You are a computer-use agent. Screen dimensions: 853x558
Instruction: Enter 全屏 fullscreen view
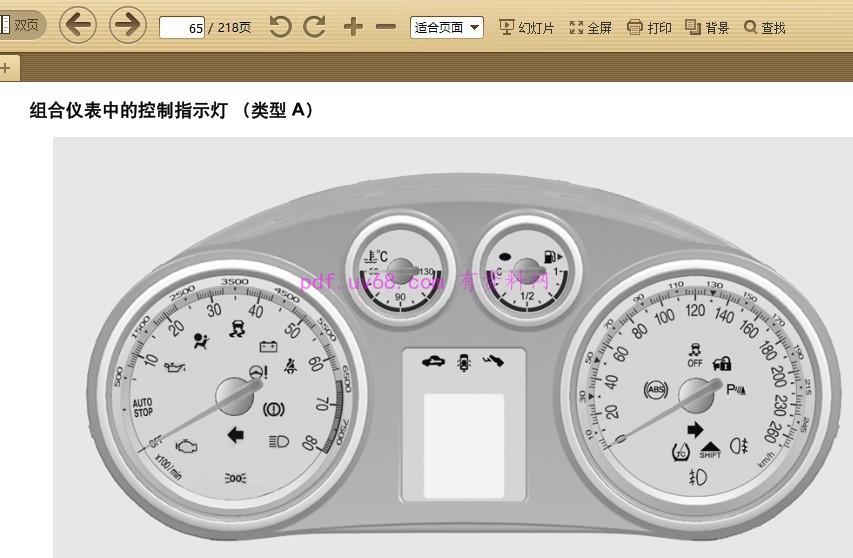590,28
